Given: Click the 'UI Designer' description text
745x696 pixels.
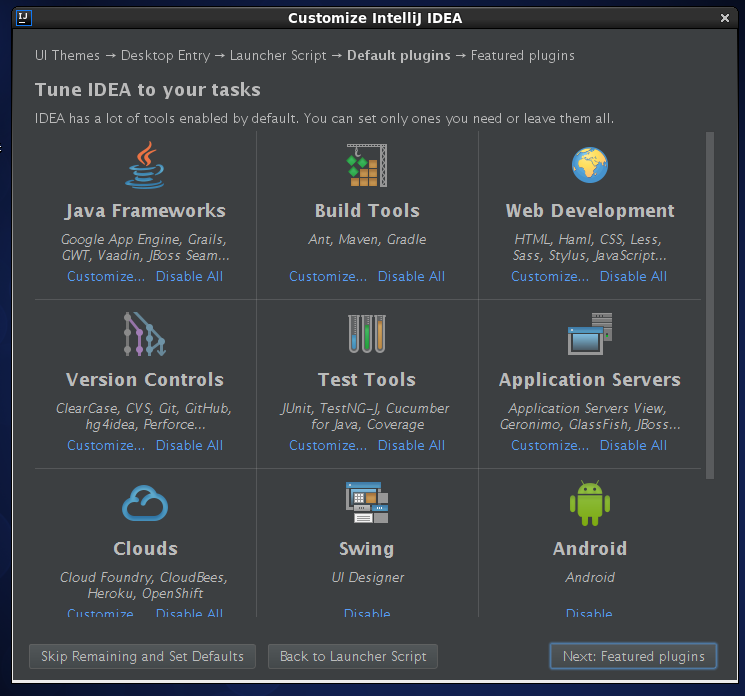Looking at the screenshot, I should tap(367, 578).
